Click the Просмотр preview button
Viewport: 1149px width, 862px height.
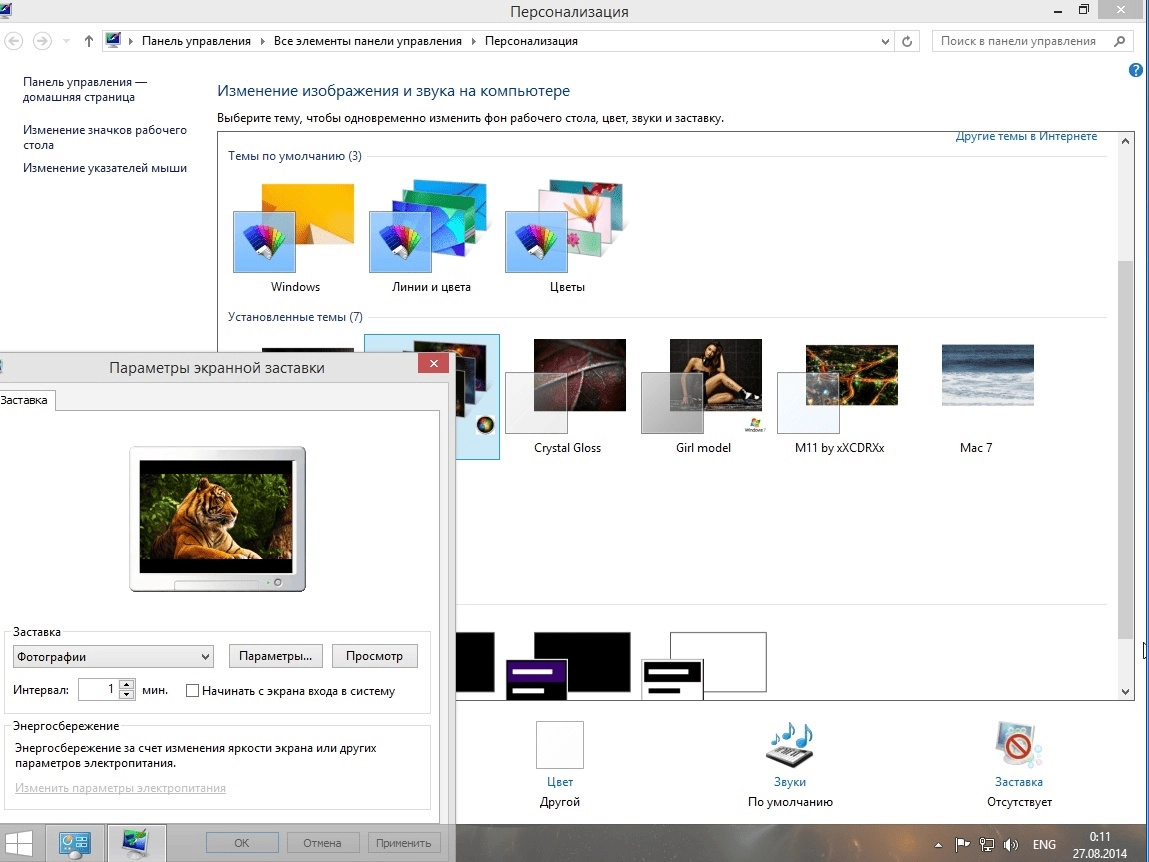click(x=374, y=656)
